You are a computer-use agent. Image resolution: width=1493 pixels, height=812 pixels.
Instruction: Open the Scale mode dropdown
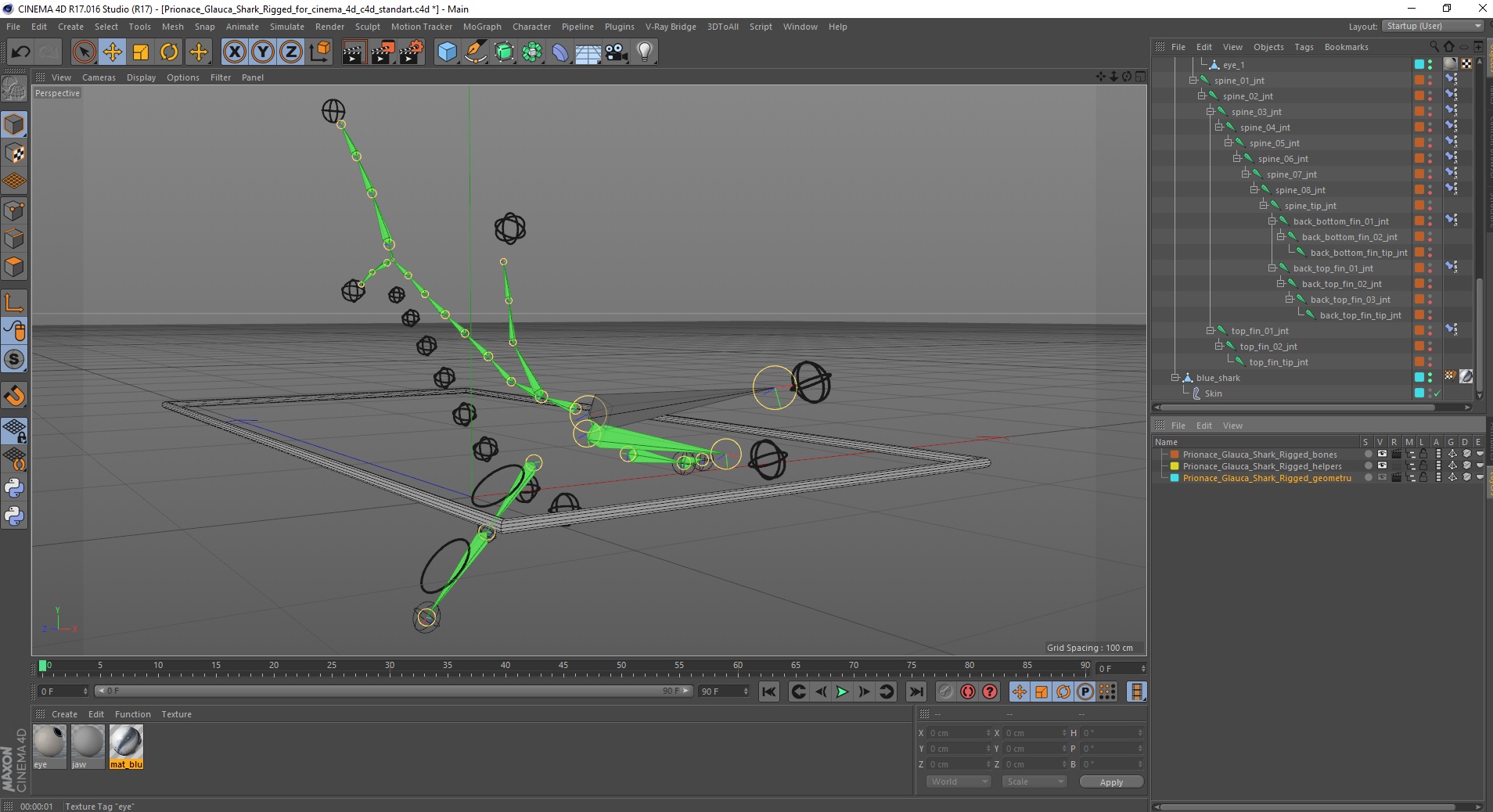(1034, 781)
